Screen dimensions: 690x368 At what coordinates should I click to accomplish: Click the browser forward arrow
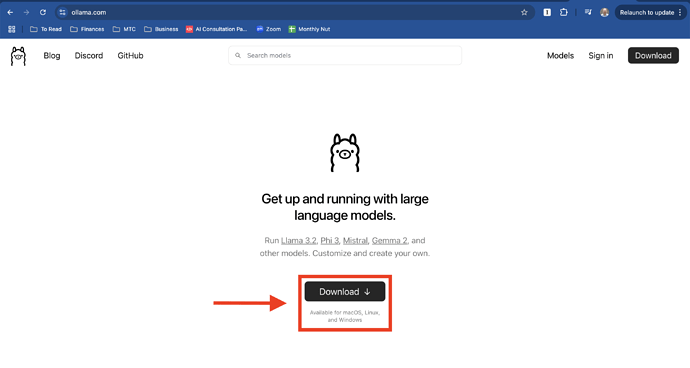(26, 12)
